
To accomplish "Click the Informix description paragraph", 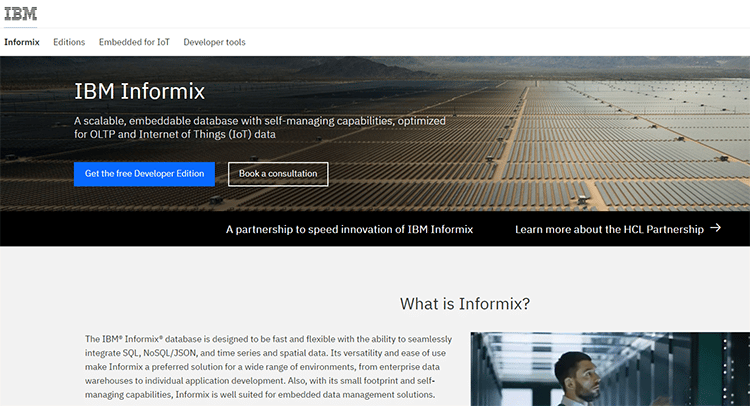I will coord(268,367).
